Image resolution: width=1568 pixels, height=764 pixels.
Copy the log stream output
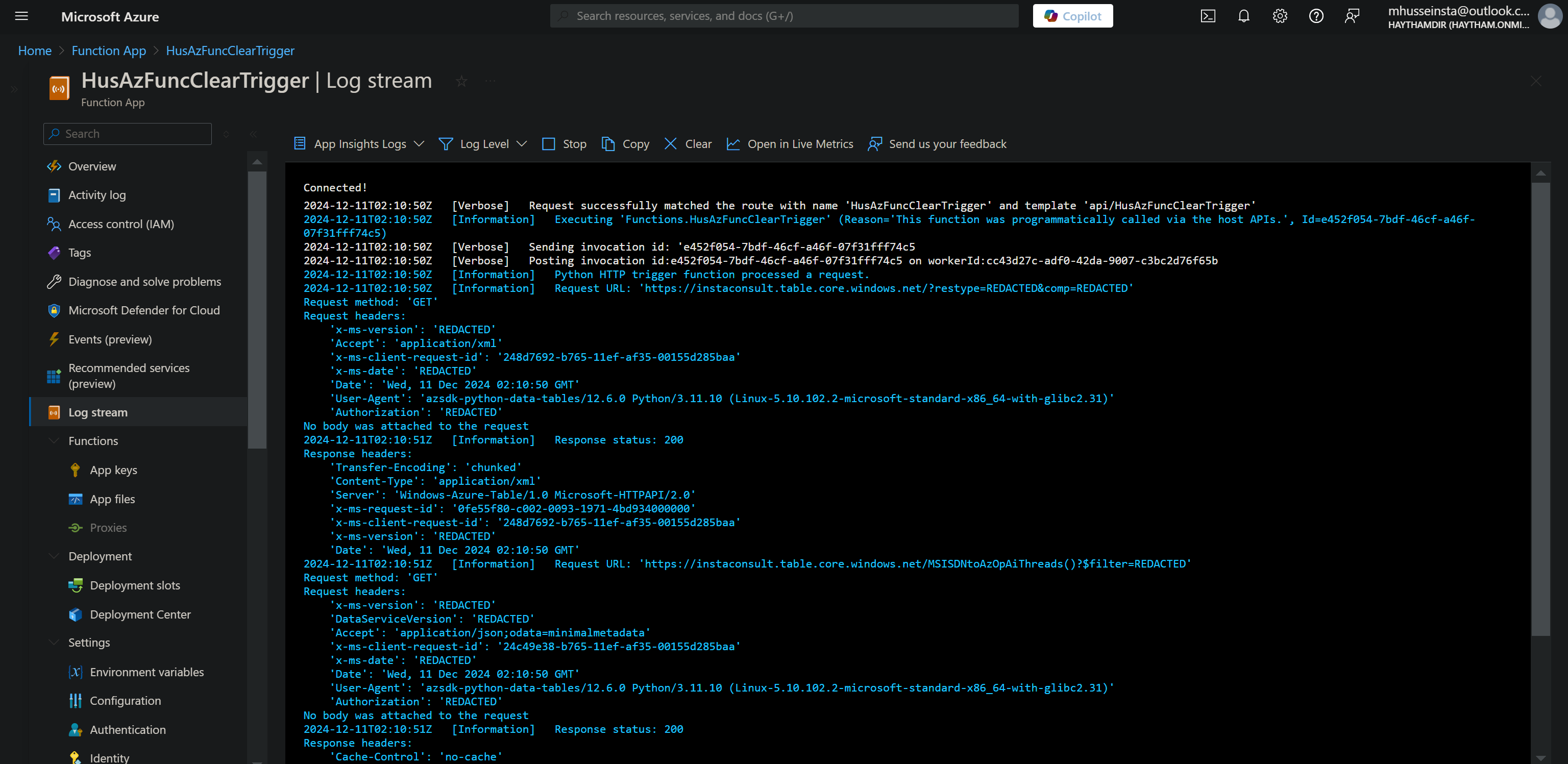[x=625, y=144]
